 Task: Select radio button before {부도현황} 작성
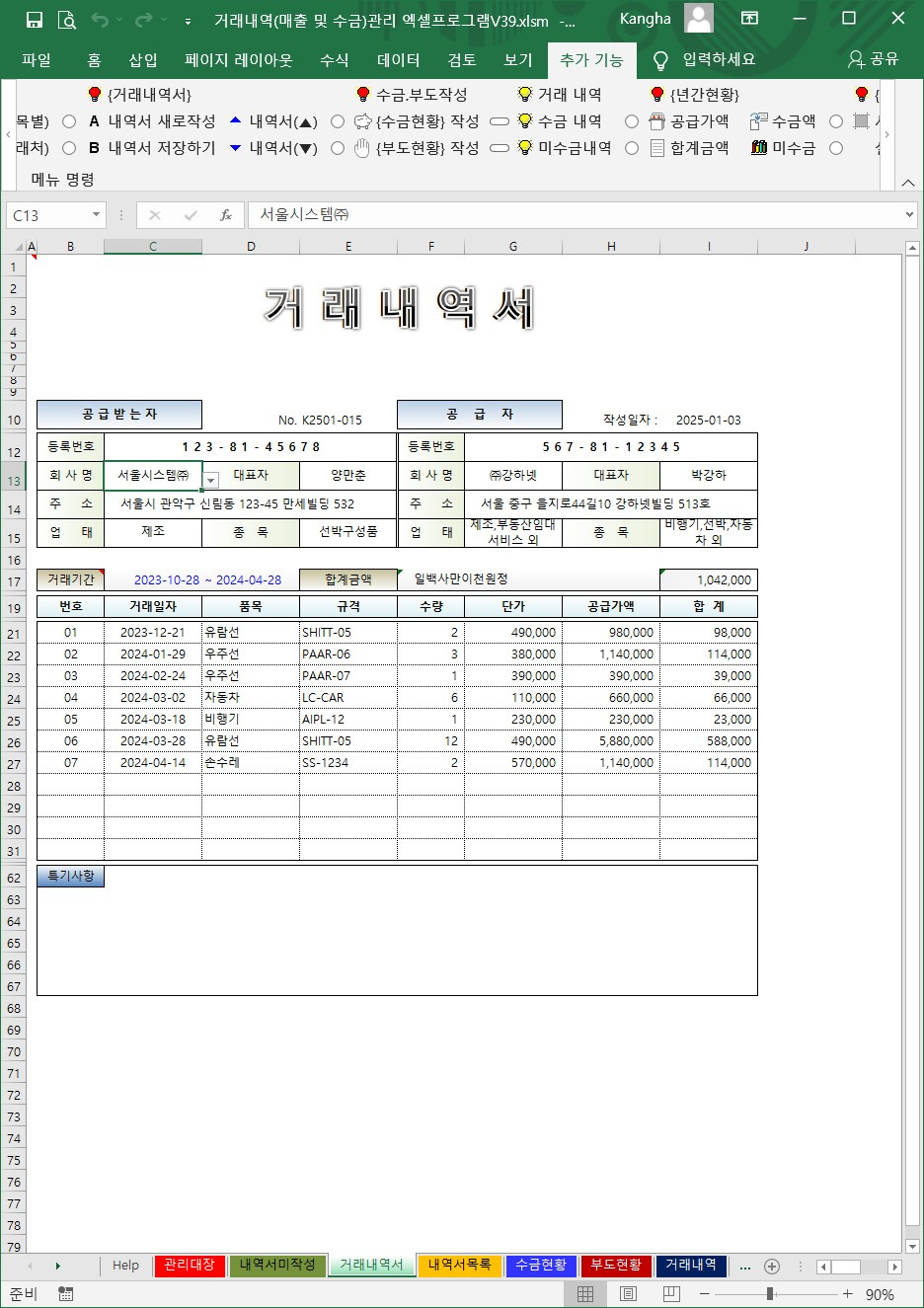pos(338,148)
